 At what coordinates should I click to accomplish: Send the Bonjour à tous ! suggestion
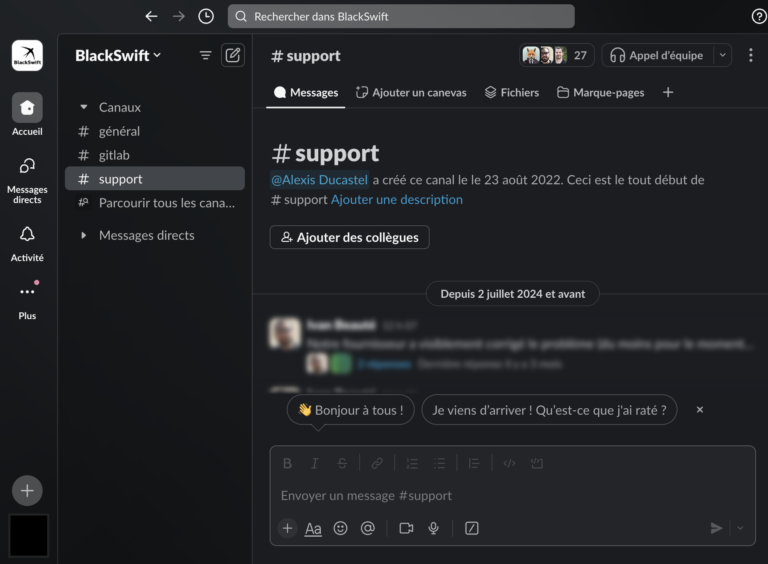click(x=351, y=410)
